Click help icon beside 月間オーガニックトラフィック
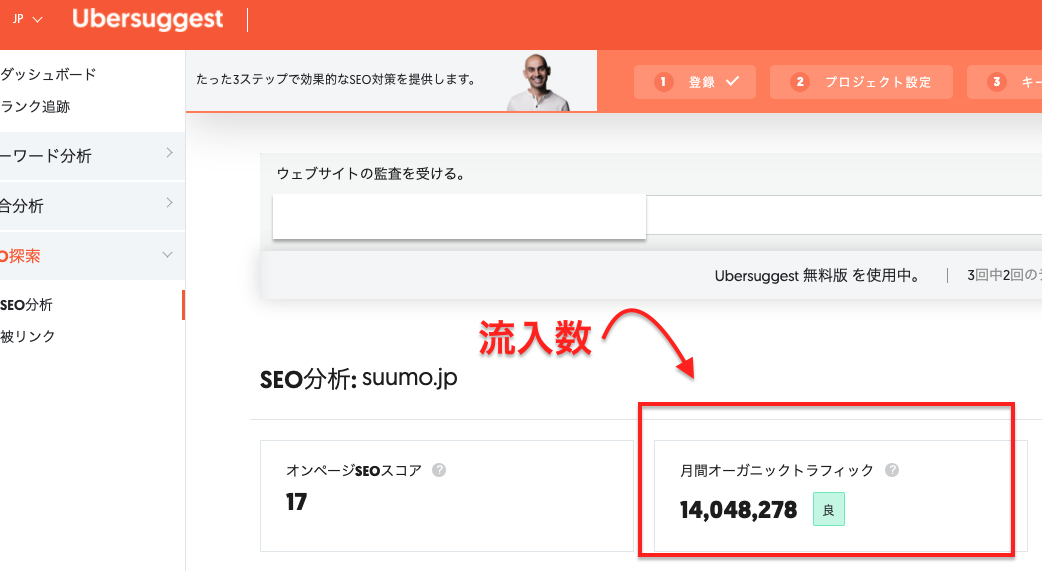The width and height of the screenshot is (1042, 571). (892, 470)
